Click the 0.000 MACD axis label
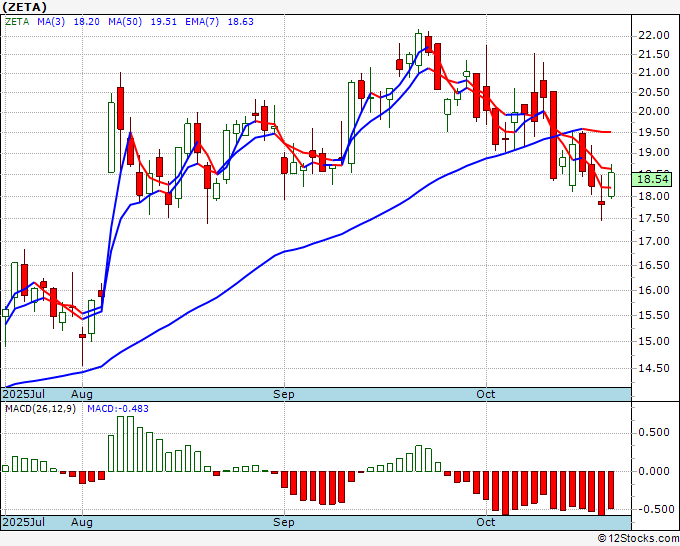 [654, 471]
